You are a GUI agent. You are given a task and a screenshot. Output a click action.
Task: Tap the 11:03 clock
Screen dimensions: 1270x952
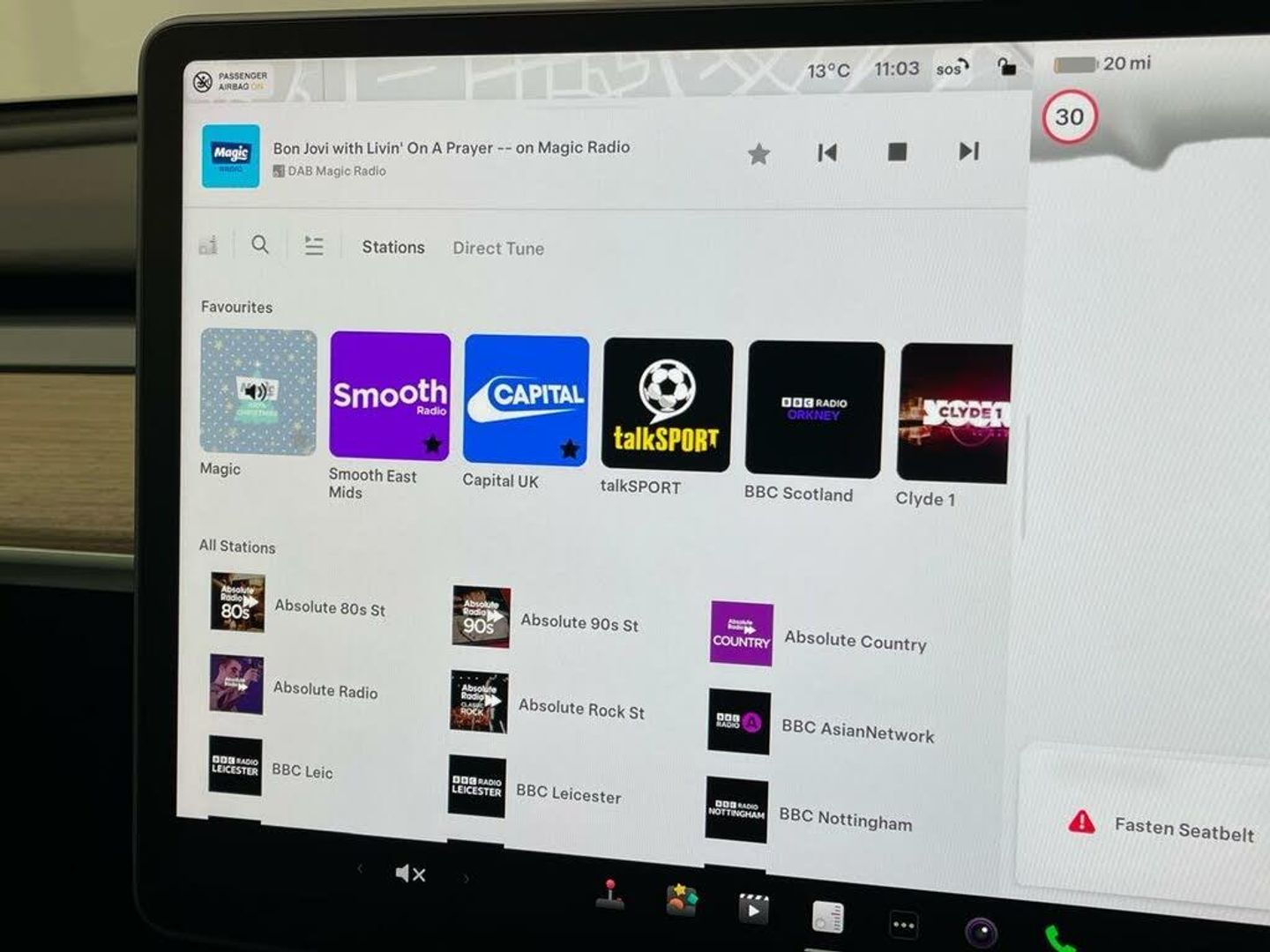pyautogui.click(x=897, y=69)
